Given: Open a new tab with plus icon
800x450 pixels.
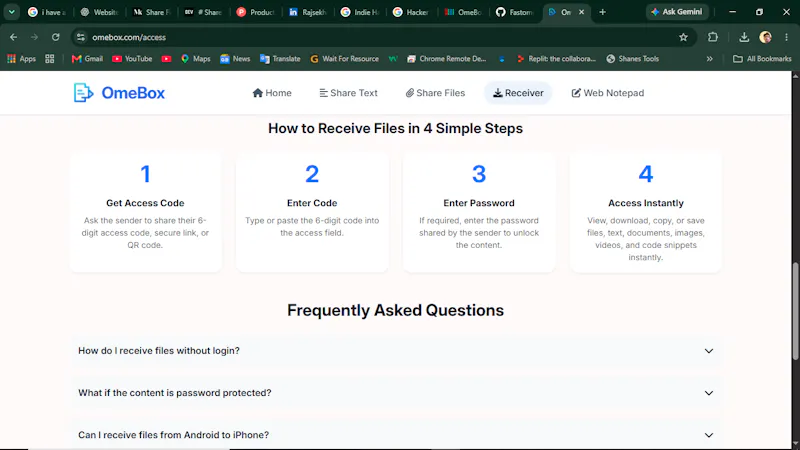Looking at the screenshot, I should click(603, 12).
